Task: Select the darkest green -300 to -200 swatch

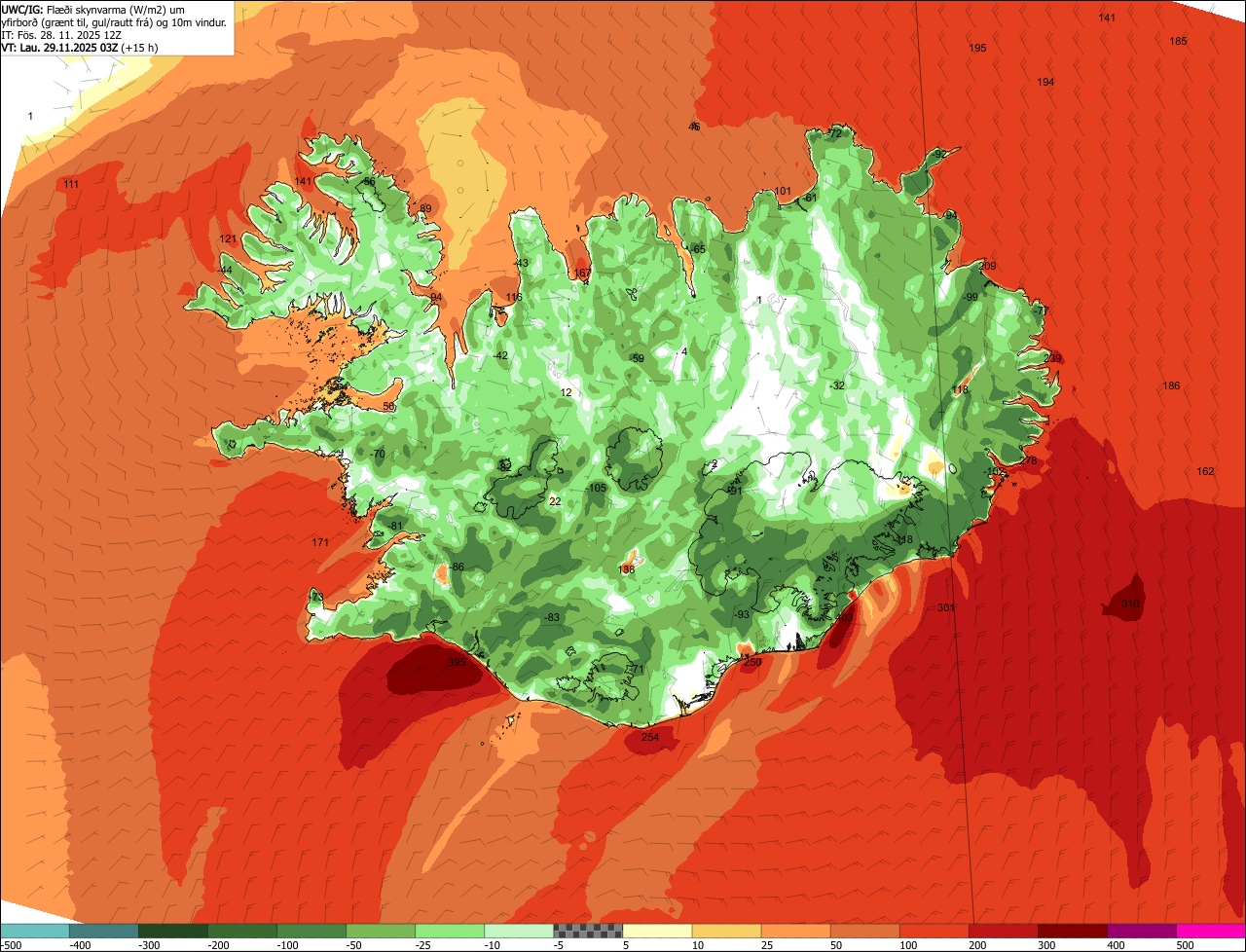Action: pos(173,930)
